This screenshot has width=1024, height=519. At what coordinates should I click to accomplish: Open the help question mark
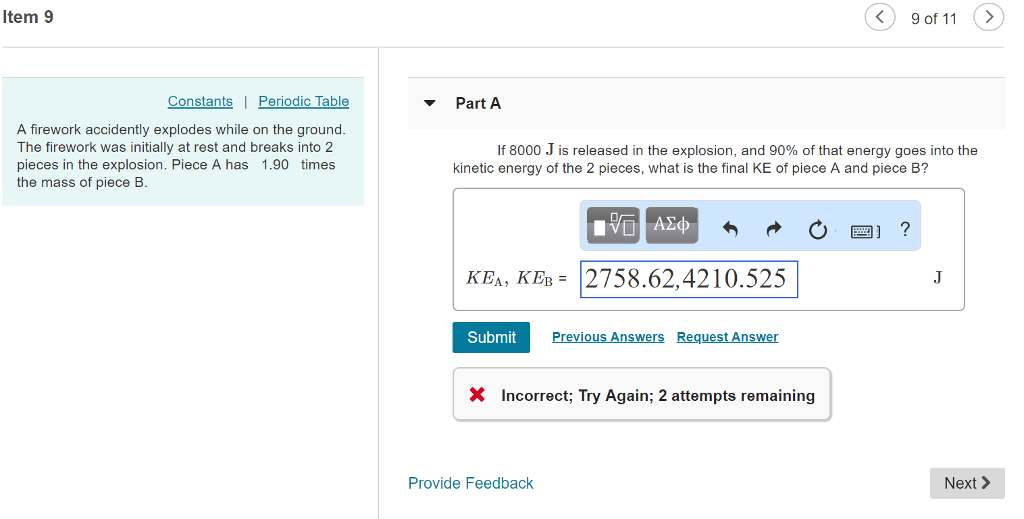pos(905,229)
